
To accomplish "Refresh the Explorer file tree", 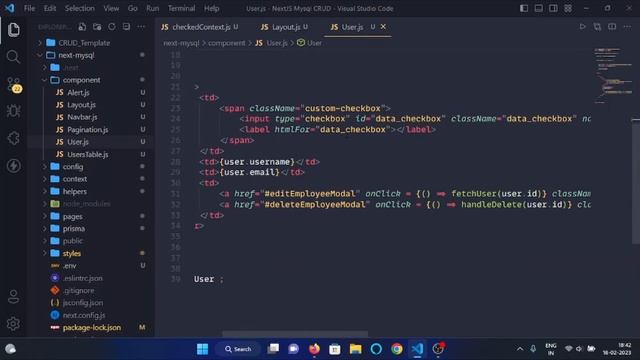I will pyautogui.click(x=112, y=27).
